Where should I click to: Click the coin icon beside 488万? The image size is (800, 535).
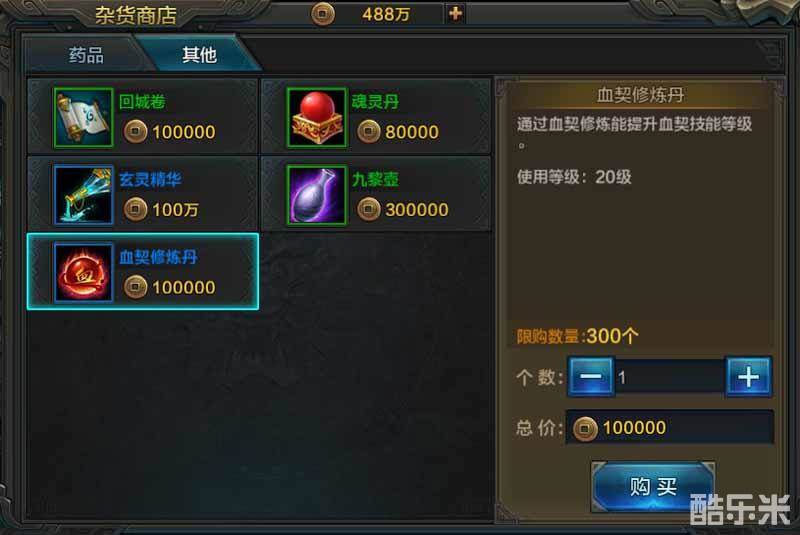click(x=323, y=14)
